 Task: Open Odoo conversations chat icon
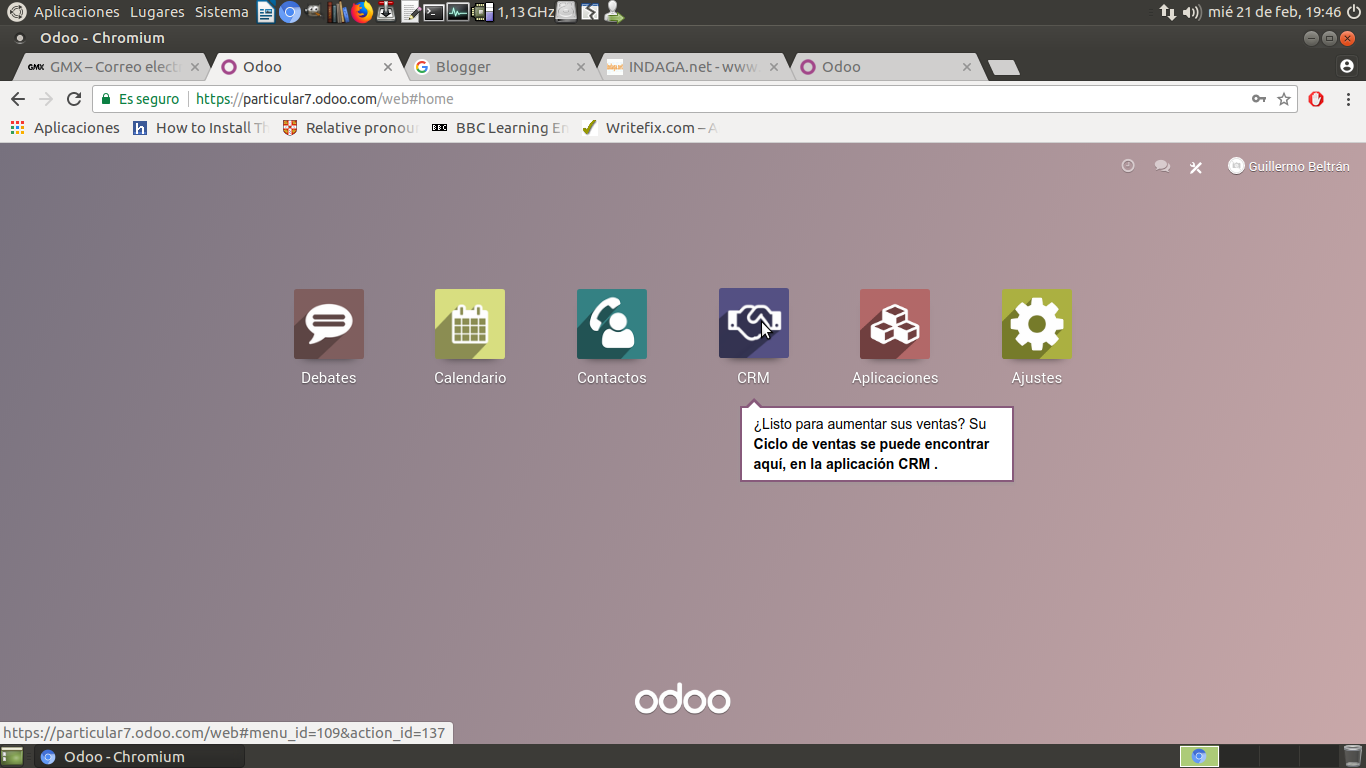coord(1162,166)
